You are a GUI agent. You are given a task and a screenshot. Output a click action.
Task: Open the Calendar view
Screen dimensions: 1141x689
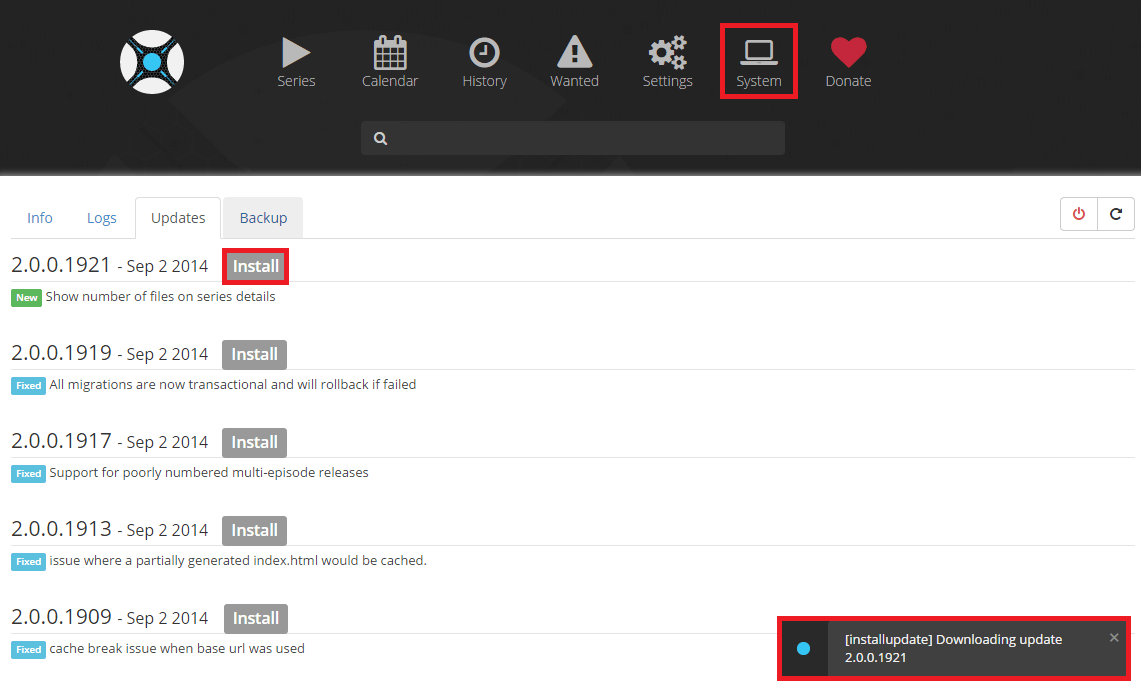[390, 63]
